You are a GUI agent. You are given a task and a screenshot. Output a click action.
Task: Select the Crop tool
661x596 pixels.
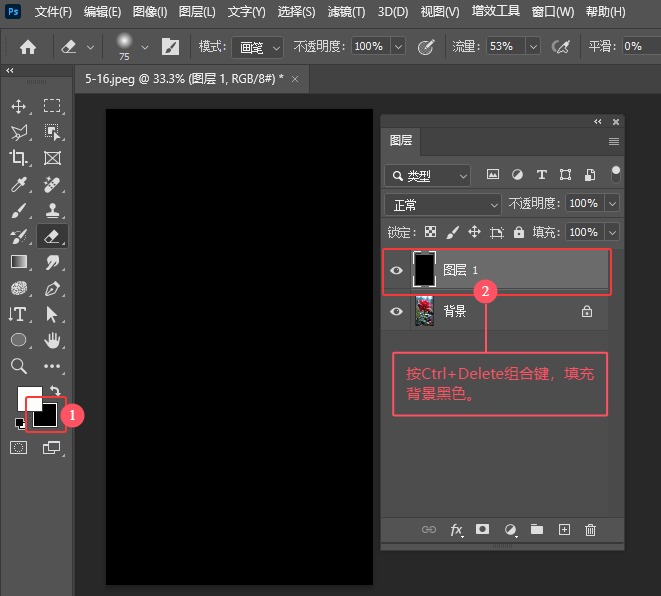pyautogui.click(x=19, y=158)
